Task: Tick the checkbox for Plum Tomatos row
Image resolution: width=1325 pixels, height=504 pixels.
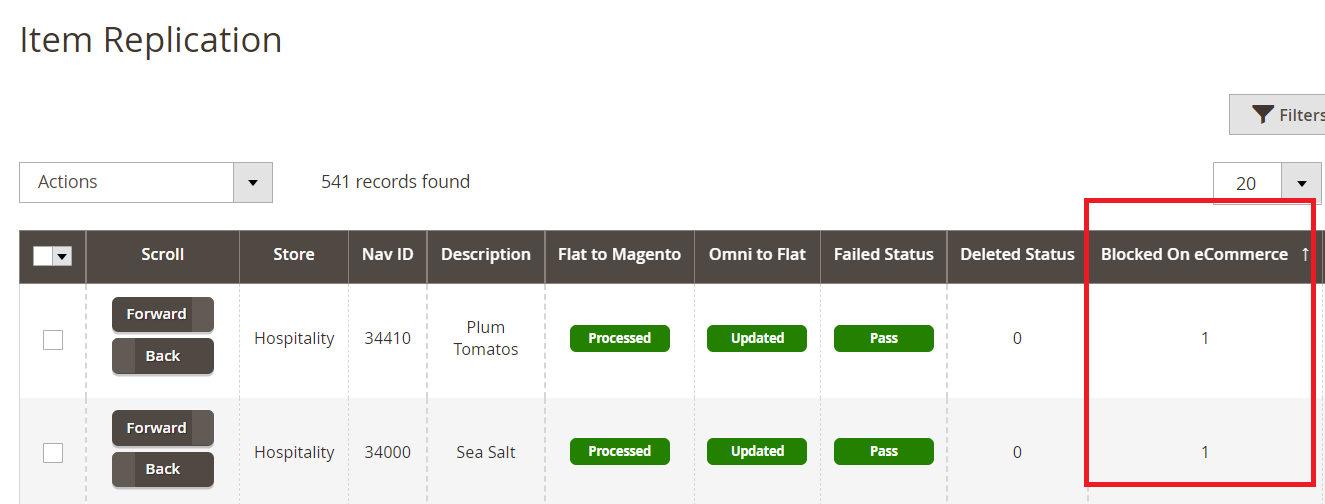Action: [x=53, y=340]
